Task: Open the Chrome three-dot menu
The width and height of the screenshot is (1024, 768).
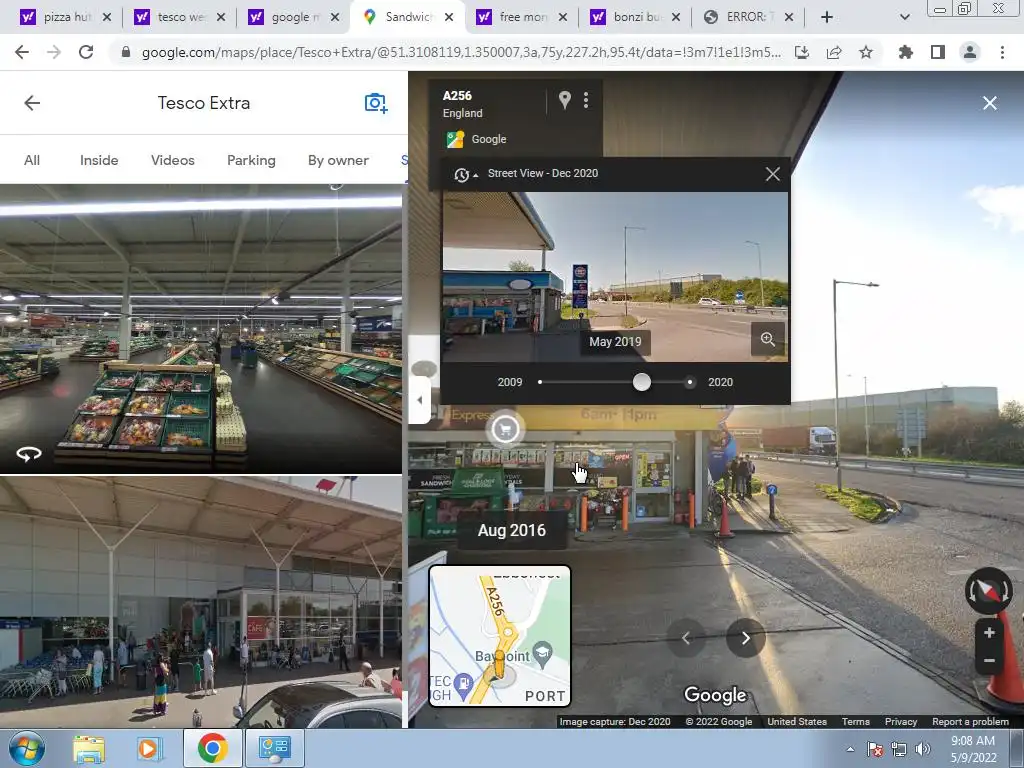Action: click(1002, 52)
